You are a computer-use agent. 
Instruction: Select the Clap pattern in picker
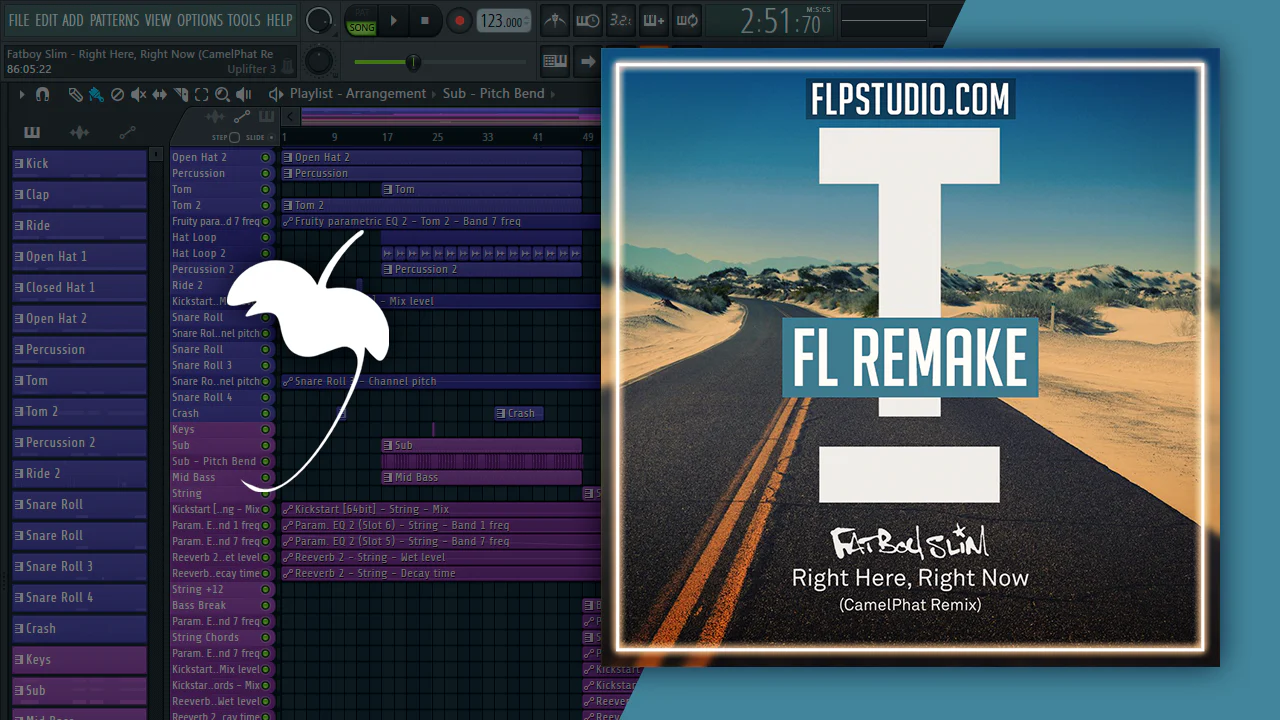point(79,195)
